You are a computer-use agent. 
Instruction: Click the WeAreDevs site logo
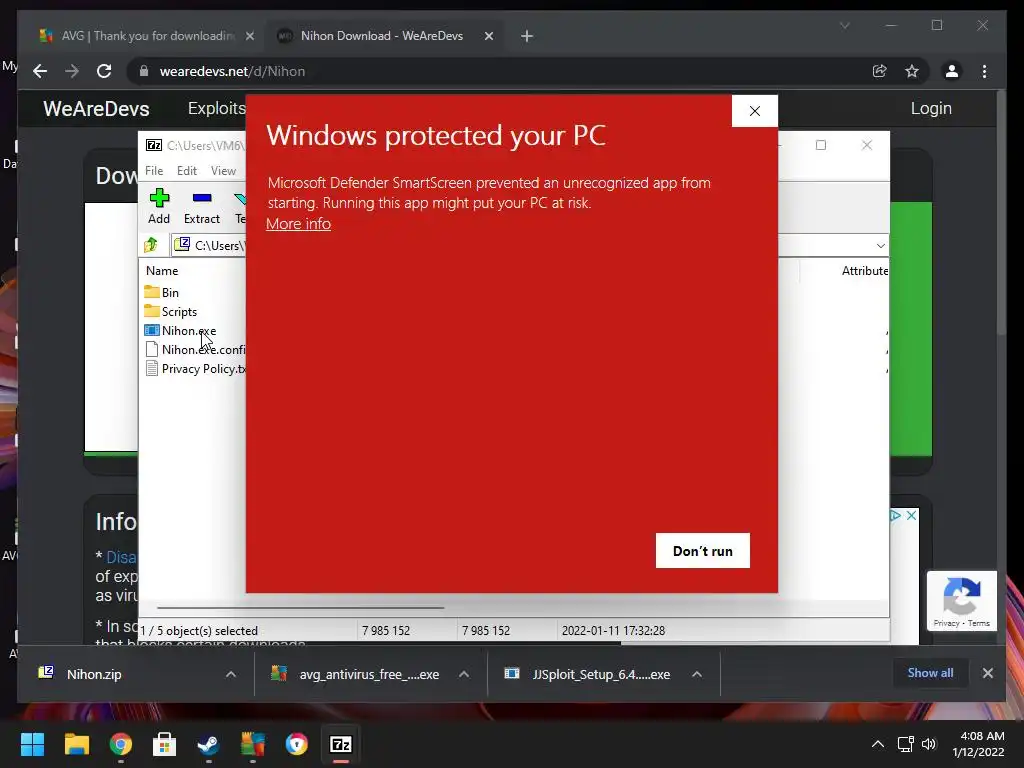tap(96, 108)
